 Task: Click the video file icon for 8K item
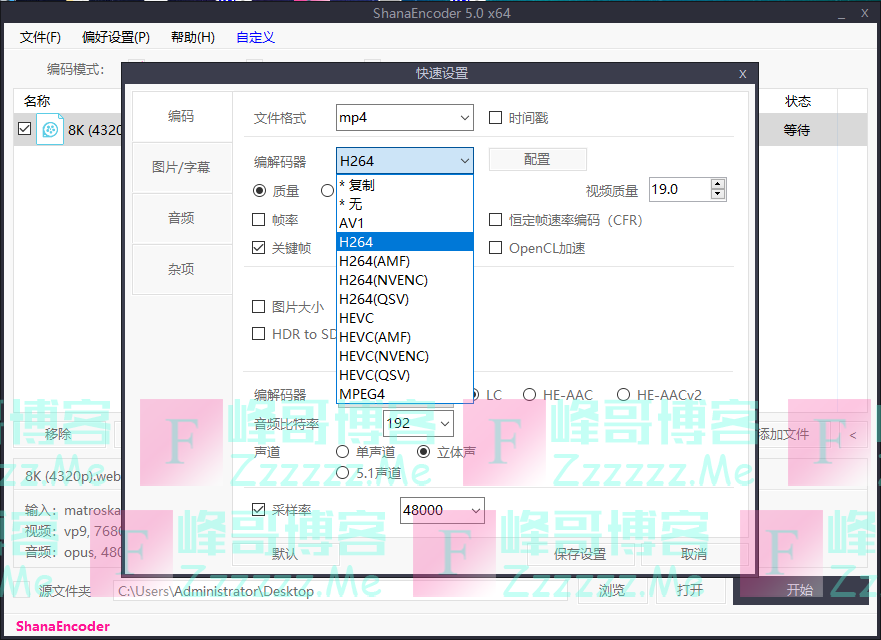point(50,129)
